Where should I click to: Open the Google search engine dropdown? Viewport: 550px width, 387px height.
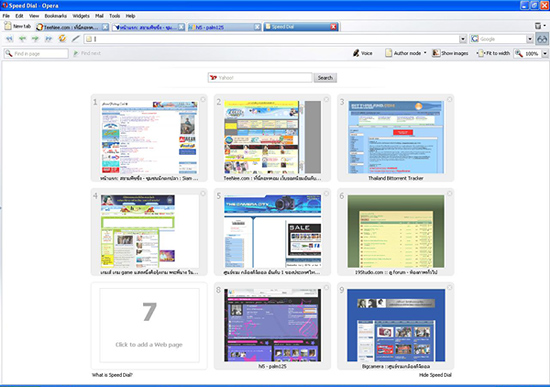(530, 39)
